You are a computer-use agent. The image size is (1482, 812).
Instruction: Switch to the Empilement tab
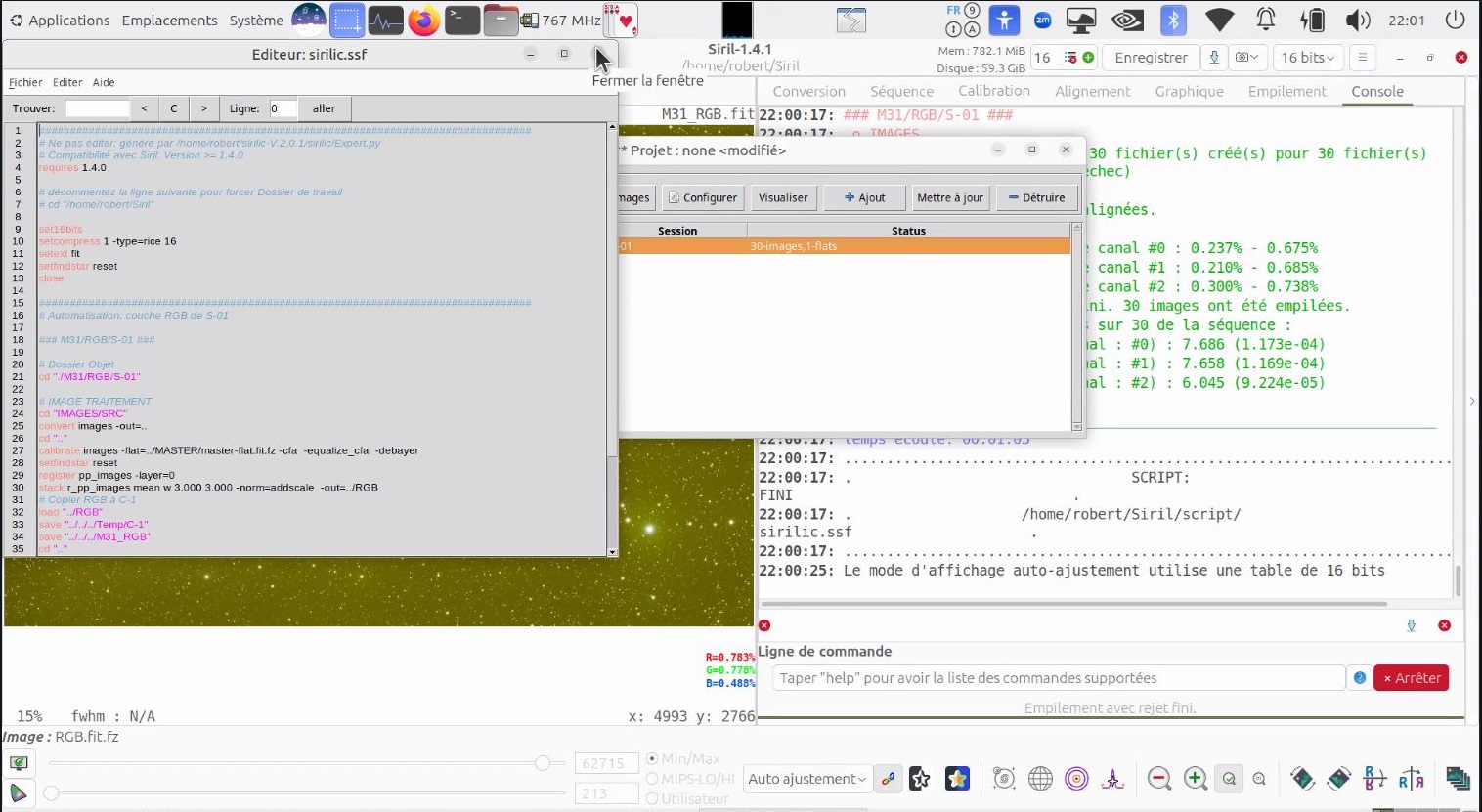coord(1286,91)
